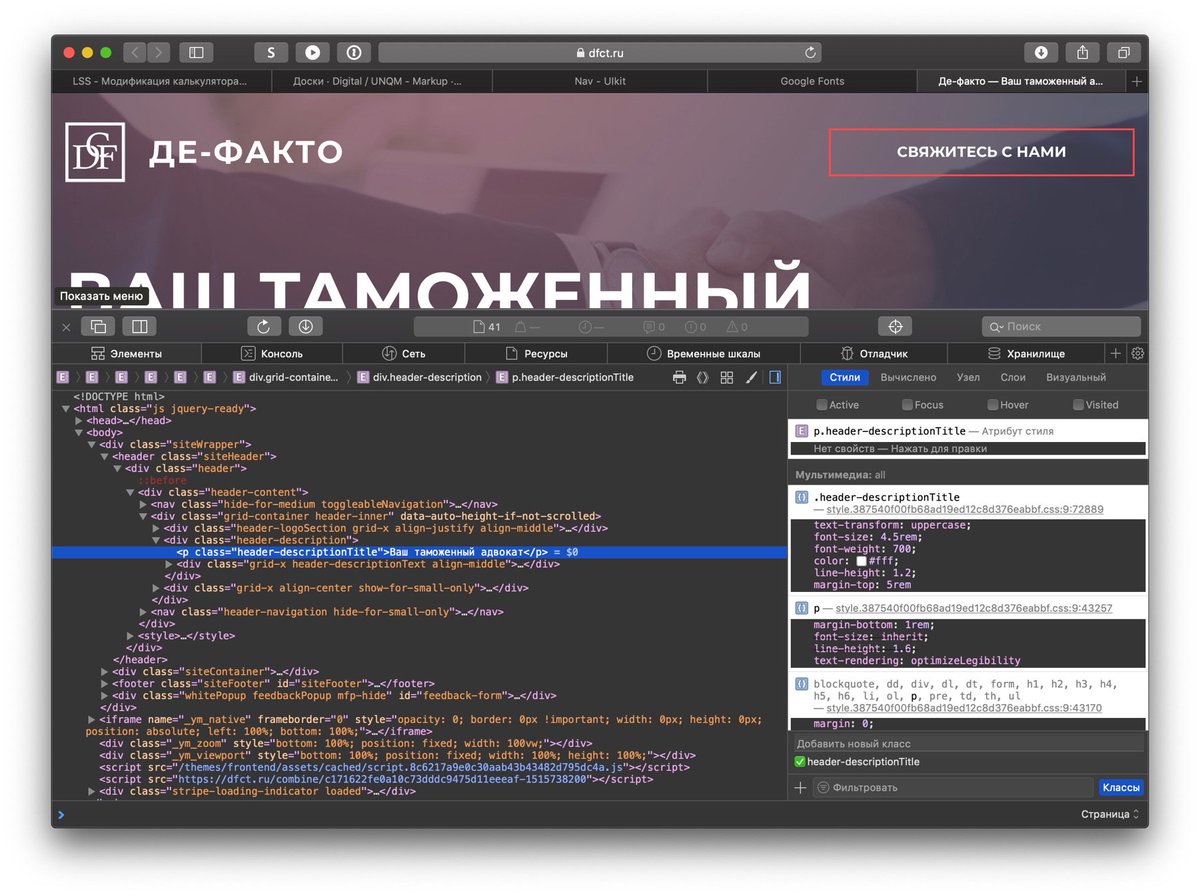Collapse the html element node
This screenshot has height=896, width=1200.
(66, 409)
